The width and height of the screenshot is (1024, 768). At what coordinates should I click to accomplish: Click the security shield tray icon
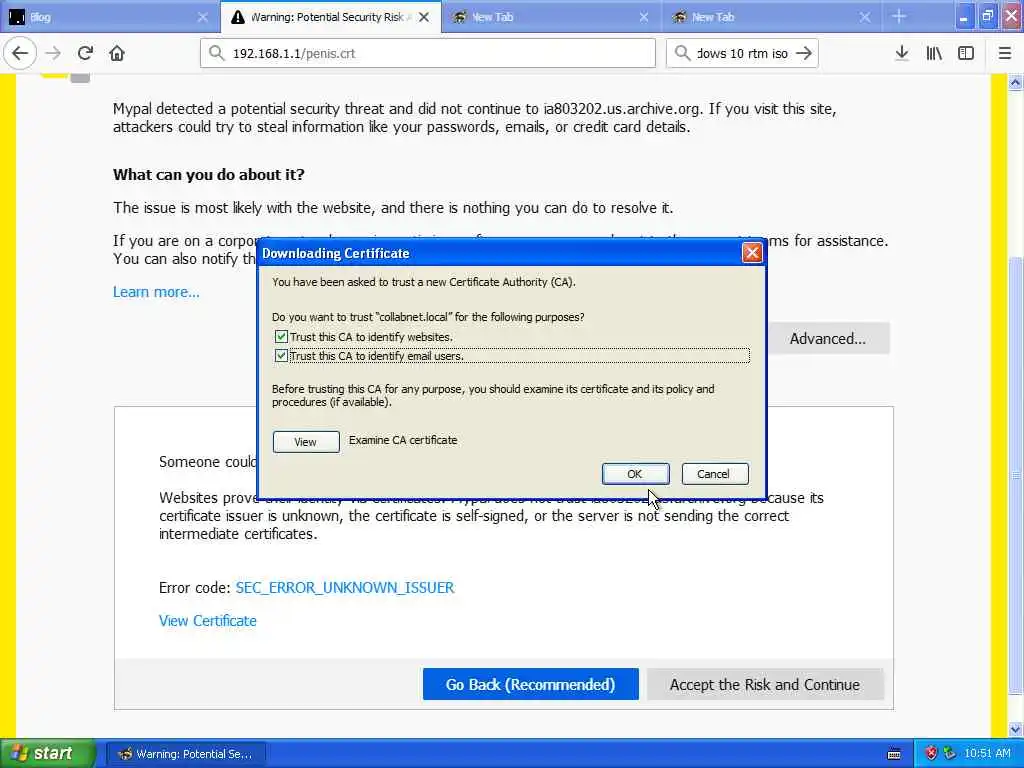(x=931, y=754)
